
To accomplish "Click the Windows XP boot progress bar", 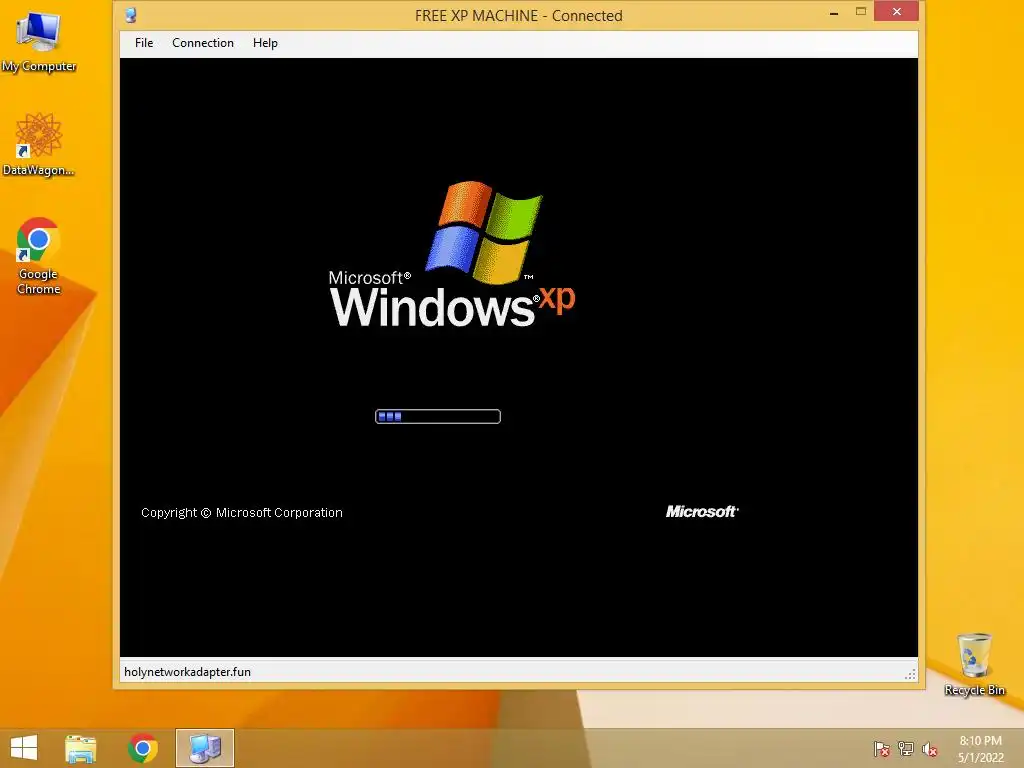I will pyautogui.click(x=438, y=417).
